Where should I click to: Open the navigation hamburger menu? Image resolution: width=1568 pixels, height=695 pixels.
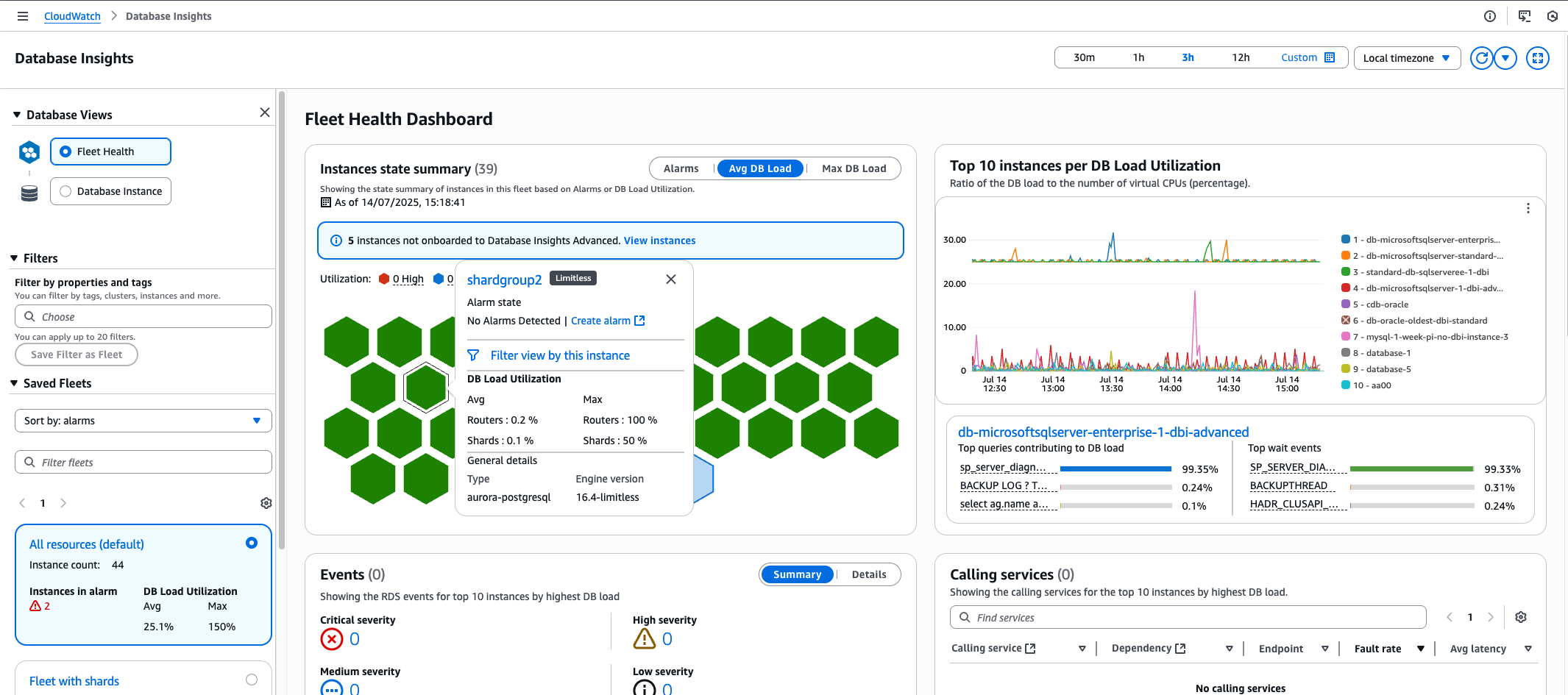pyautogui.click(x=22, y=15)
